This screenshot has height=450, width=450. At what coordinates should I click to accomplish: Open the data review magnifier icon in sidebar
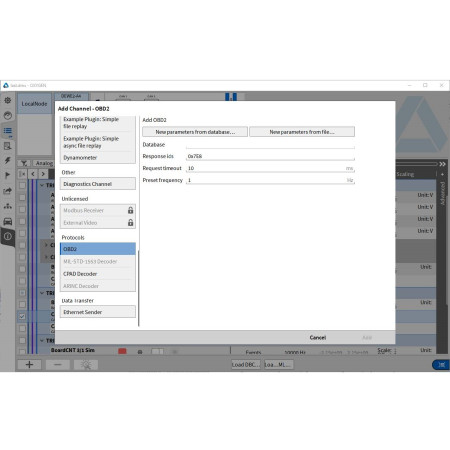pos(8,146)
